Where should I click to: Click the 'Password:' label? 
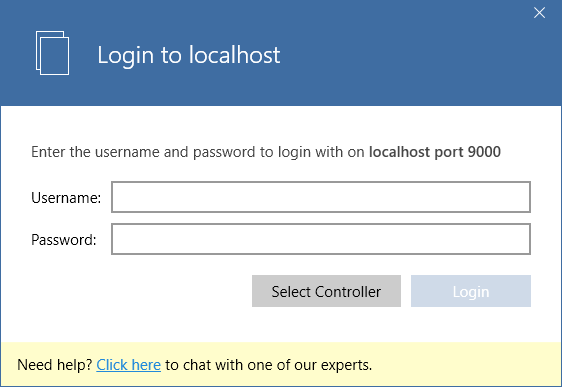(x=64, y=240)
